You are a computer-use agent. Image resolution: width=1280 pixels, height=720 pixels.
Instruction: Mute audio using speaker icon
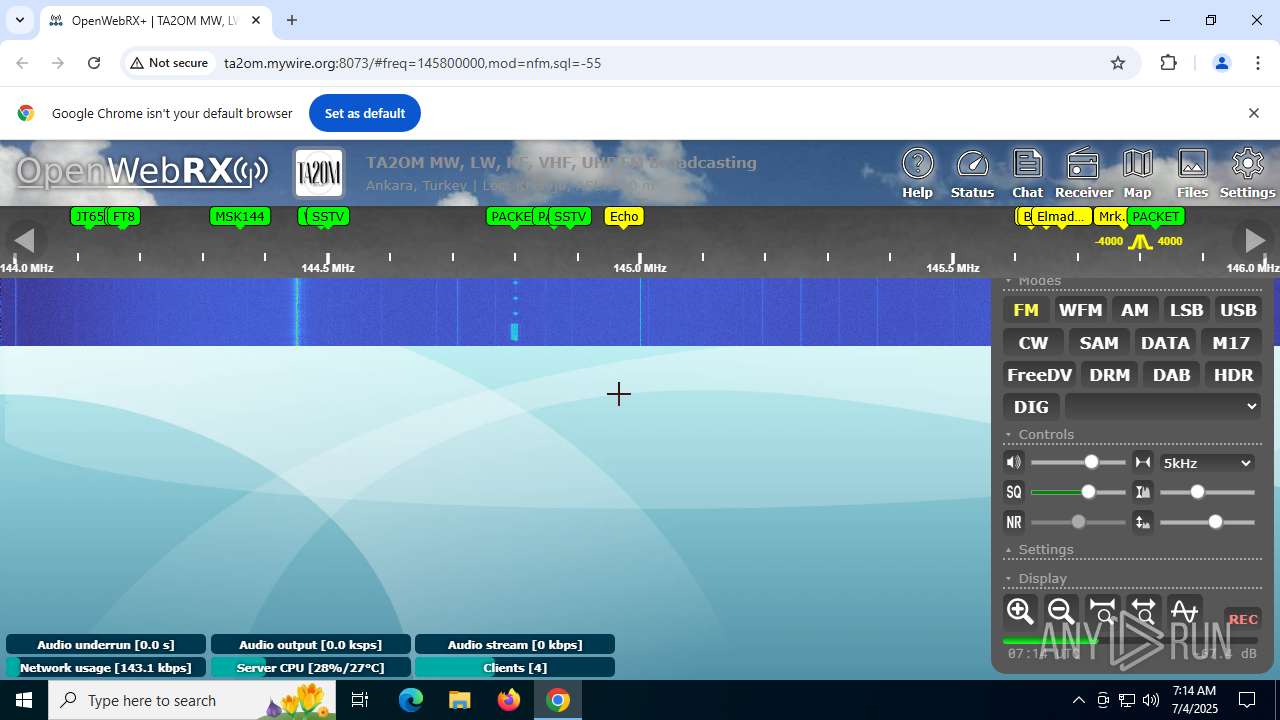1014,462
